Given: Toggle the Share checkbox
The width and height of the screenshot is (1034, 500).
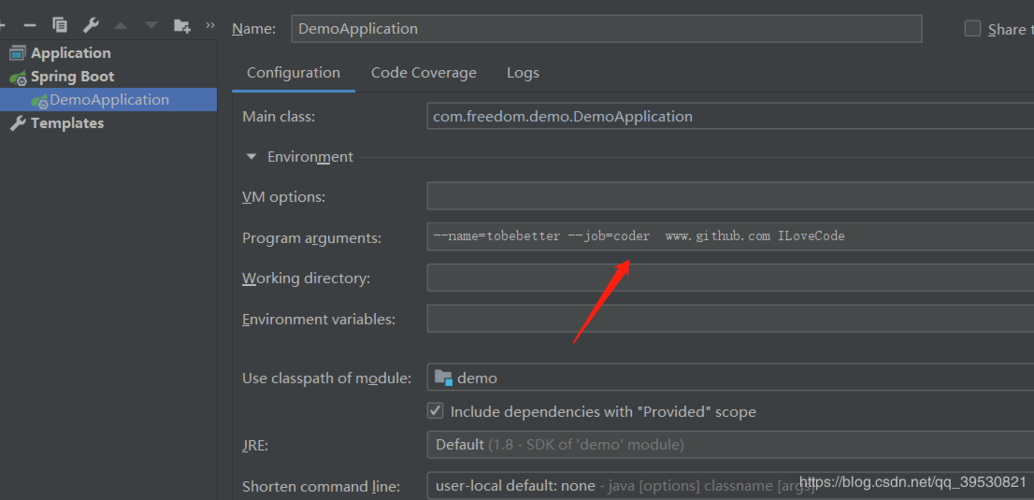Looking at the screenshot, I should click(972, 28).
